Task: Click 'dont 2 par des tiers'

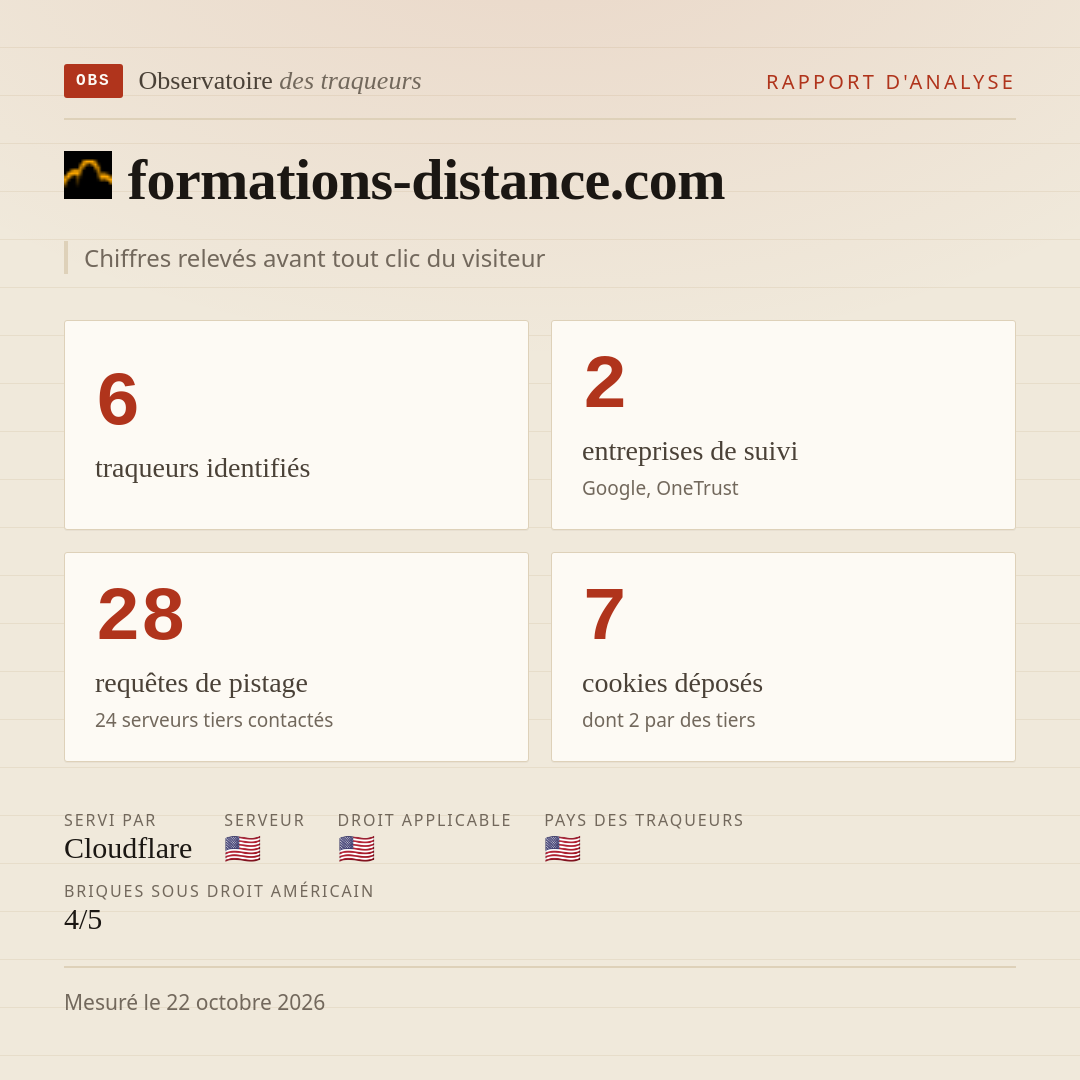Action: (669, 720)
